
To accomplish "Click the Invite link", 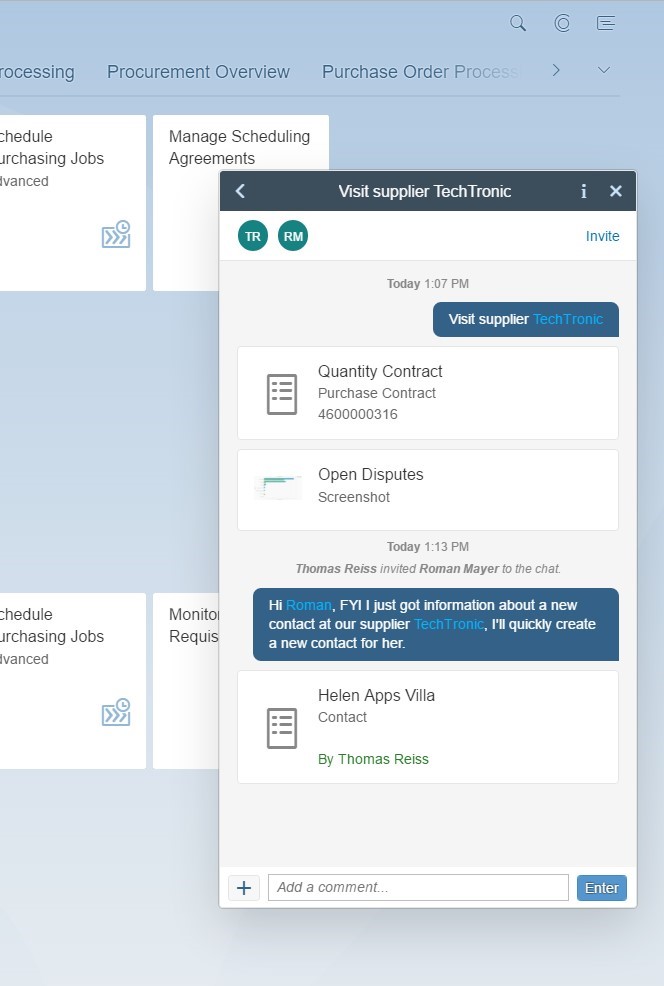I will pos(602,236).
